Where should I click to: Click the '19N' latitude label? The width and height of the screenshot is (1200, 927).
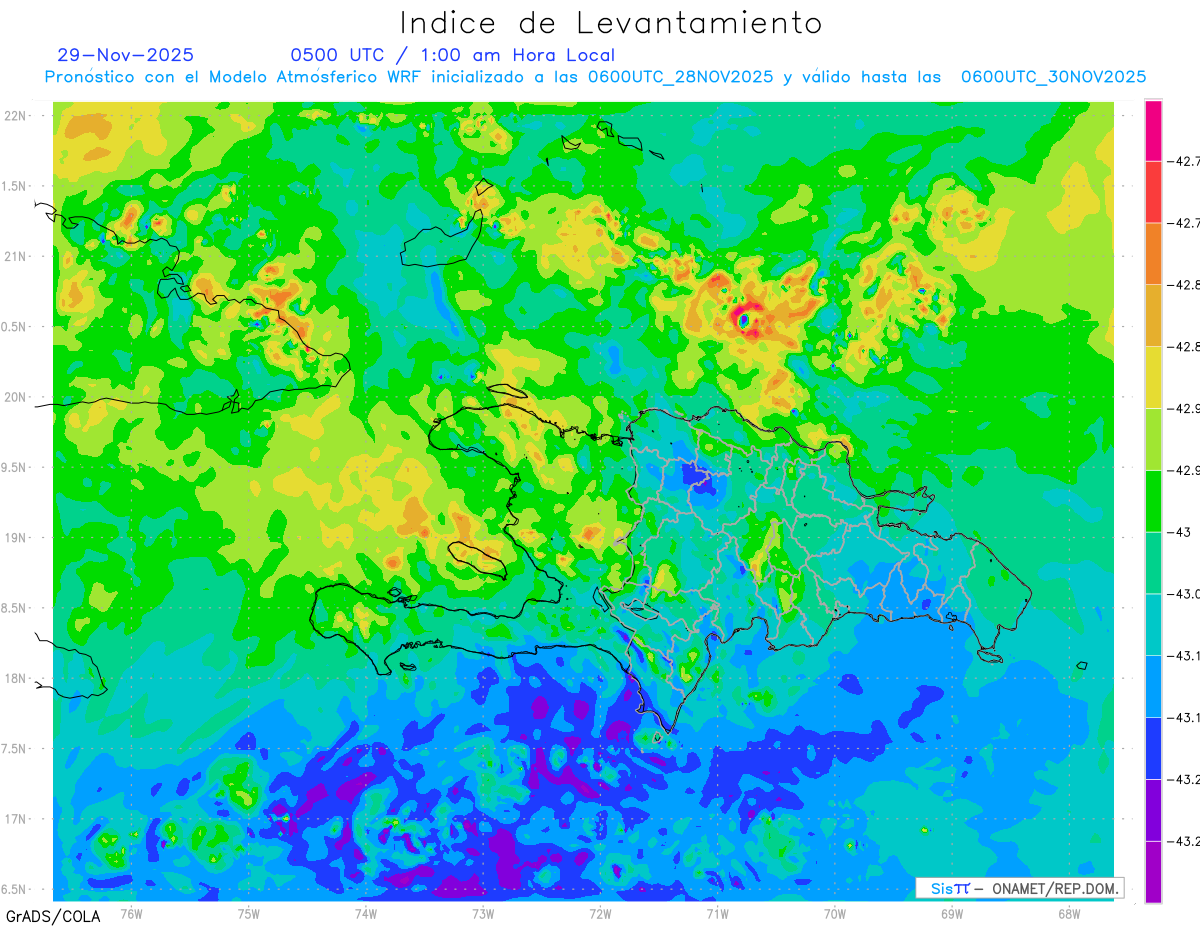click(17, 538)
